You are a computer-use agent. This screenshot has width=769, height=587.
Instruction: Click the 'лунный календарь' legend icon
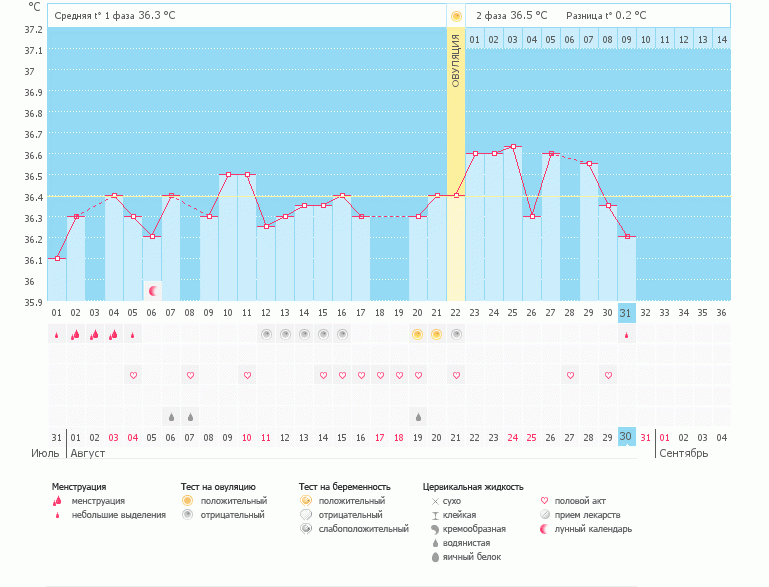(x=545, y=529)
